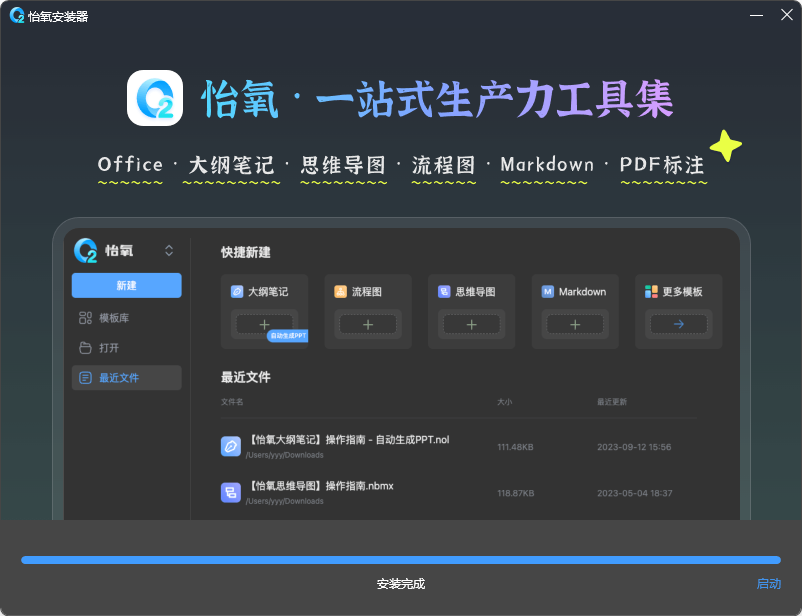
Task: Click the 思维导图 icon in 快捷新建
Action: [x=445, y=292]
